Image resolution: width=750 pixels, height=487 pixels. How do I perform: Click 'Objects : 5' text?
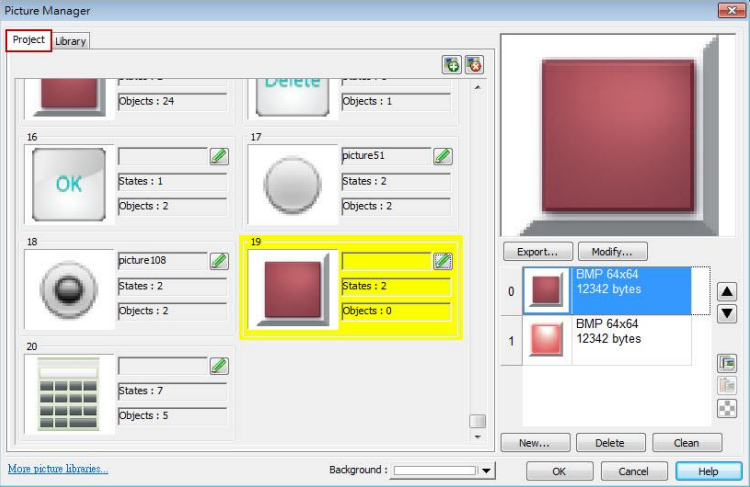click(143, 416)
